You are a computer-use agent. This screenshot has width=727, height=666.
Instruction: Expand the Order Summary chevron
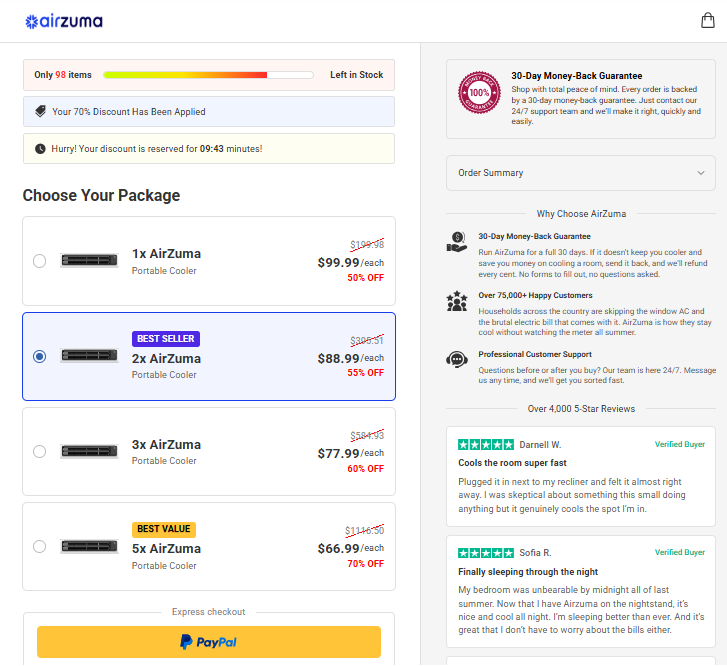tap(701, 173)
